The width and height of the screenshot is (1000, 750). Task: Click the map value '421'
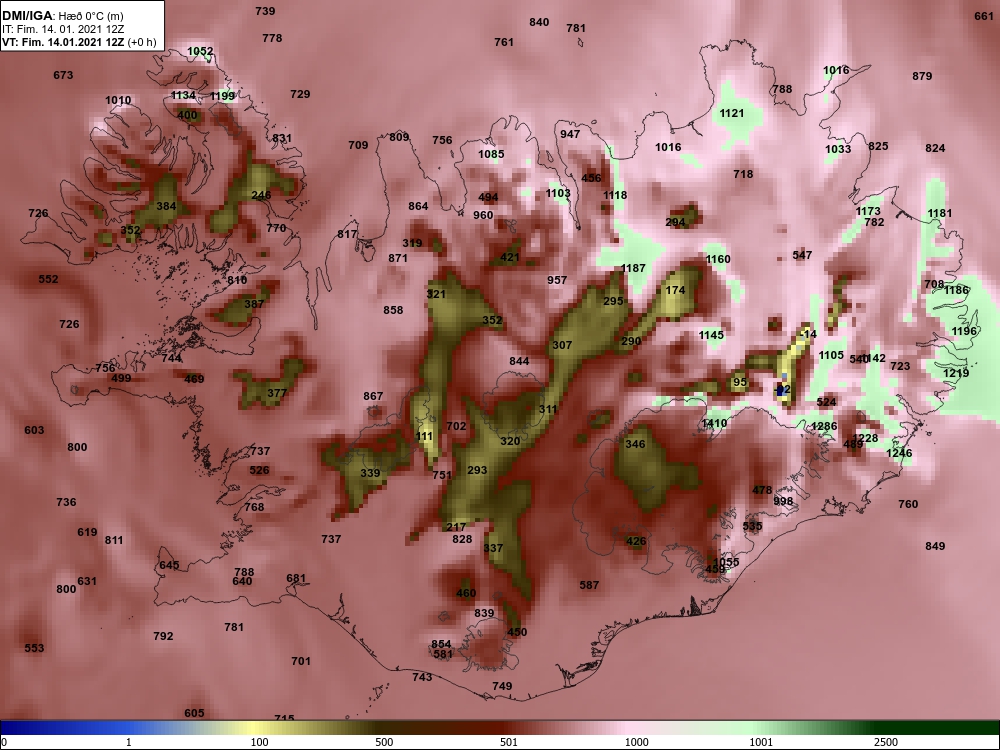point(510,258)
